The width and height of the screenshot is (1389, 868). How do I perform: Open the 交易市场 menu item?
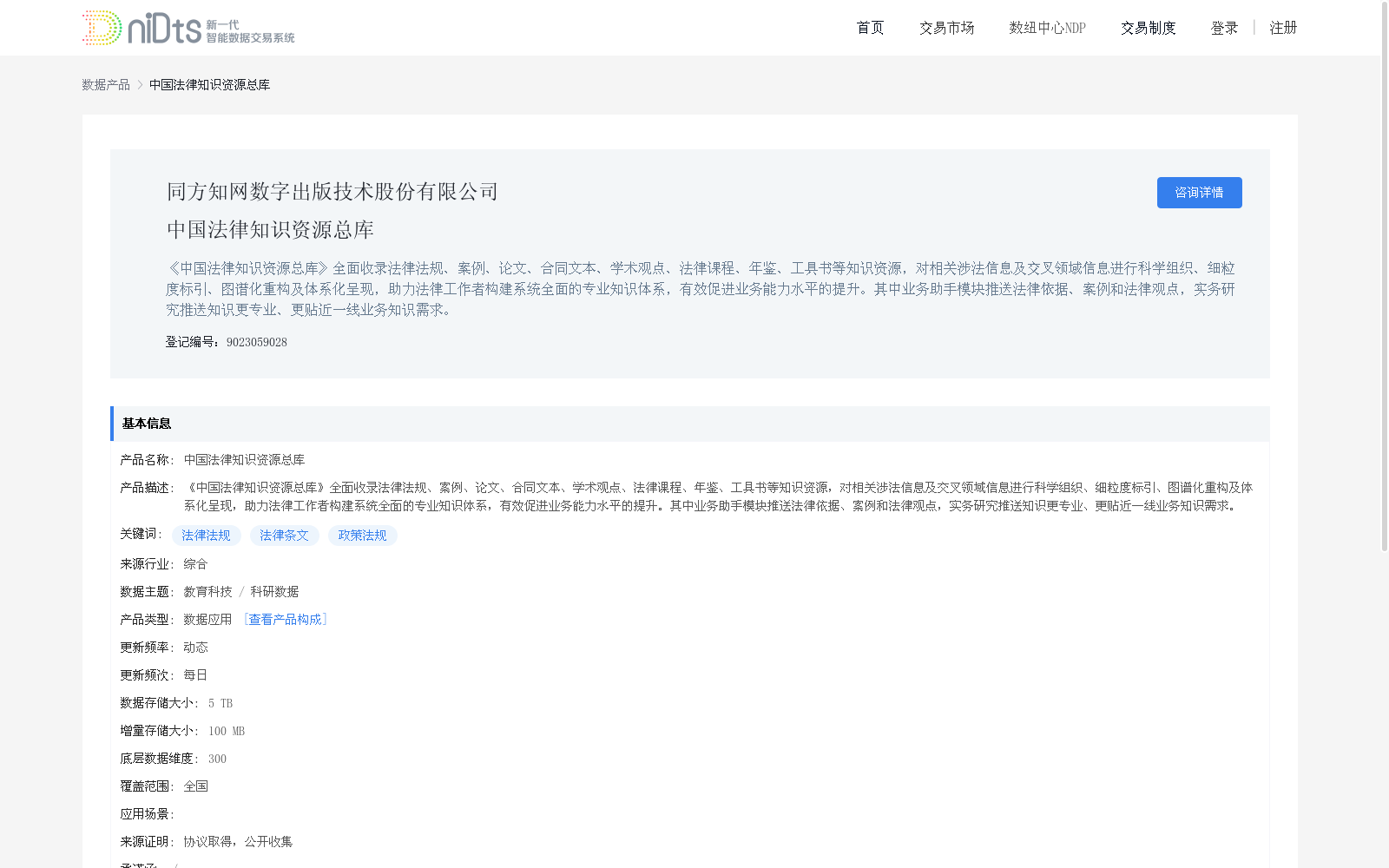click(946, 28)
